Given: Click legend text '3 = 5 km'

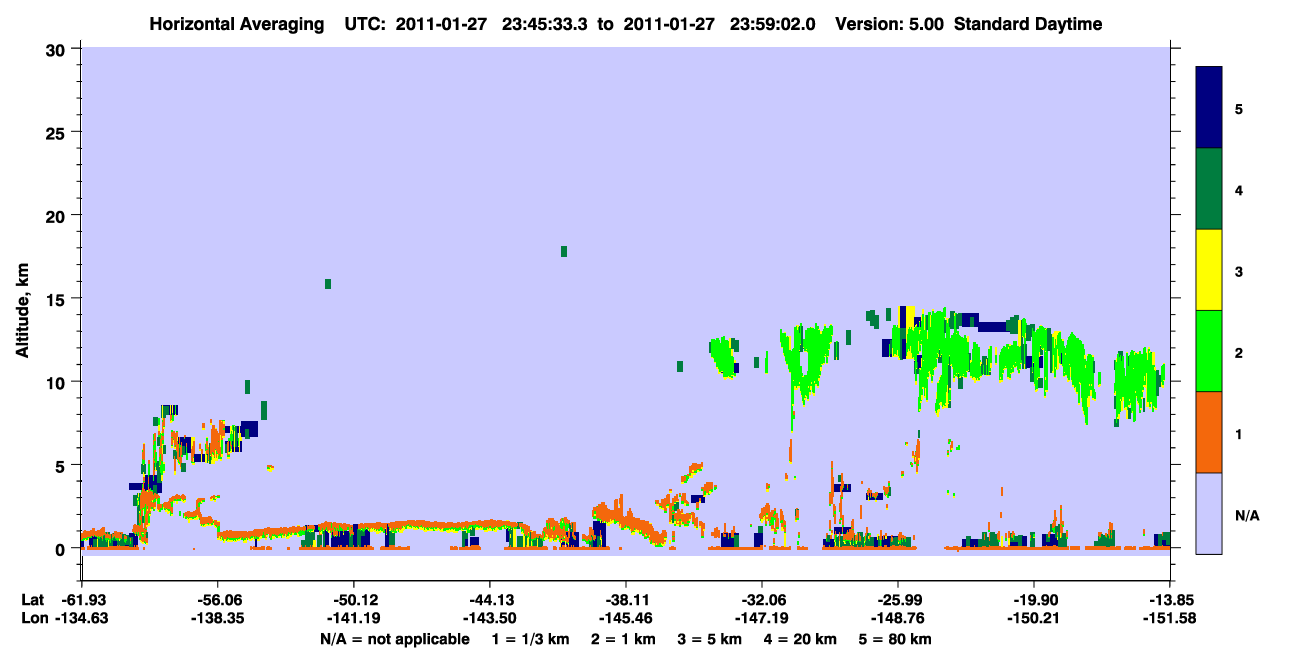Looking at the screenshot, I should click(711, 639).
